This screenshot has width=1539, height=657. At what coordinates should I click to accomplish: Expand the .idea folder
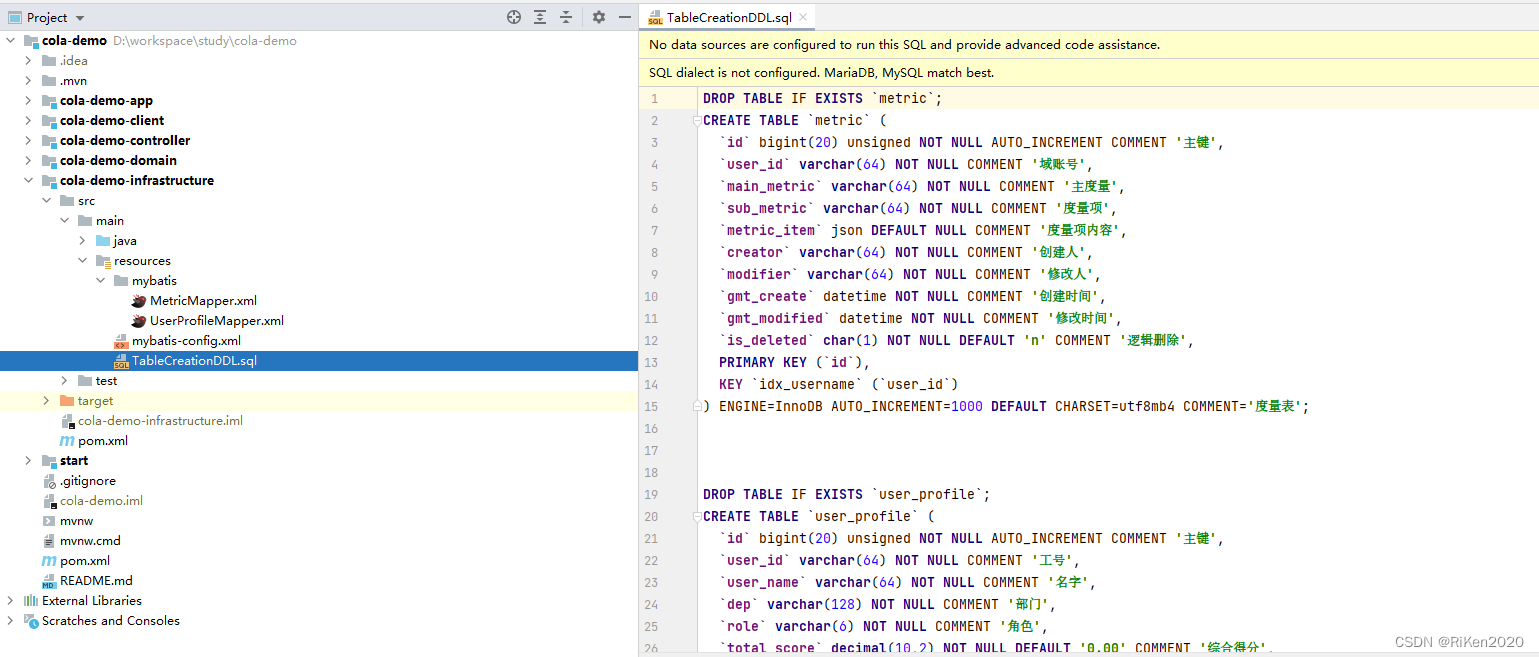click(x=29, y=61)
